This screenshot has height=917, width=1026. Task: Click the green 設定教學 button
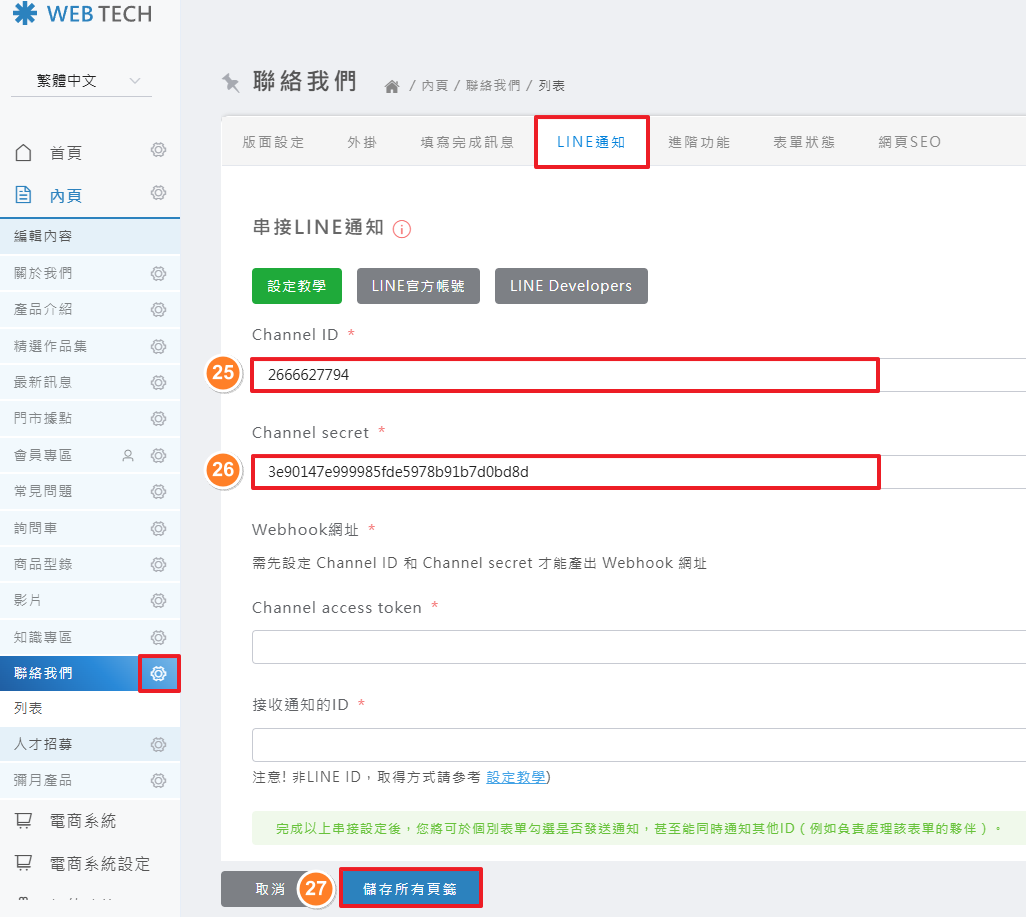[297, 286]
